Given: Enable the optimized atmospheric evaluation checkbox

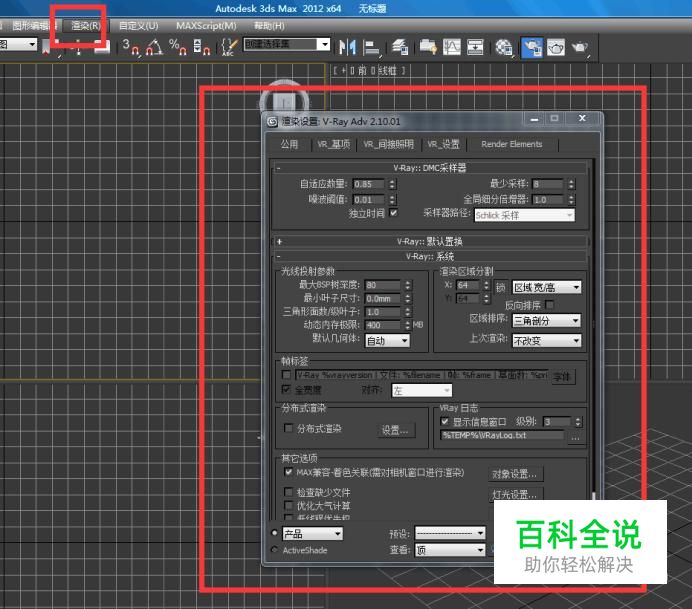Looking at the screenshot, I should (x=288, y=505).
